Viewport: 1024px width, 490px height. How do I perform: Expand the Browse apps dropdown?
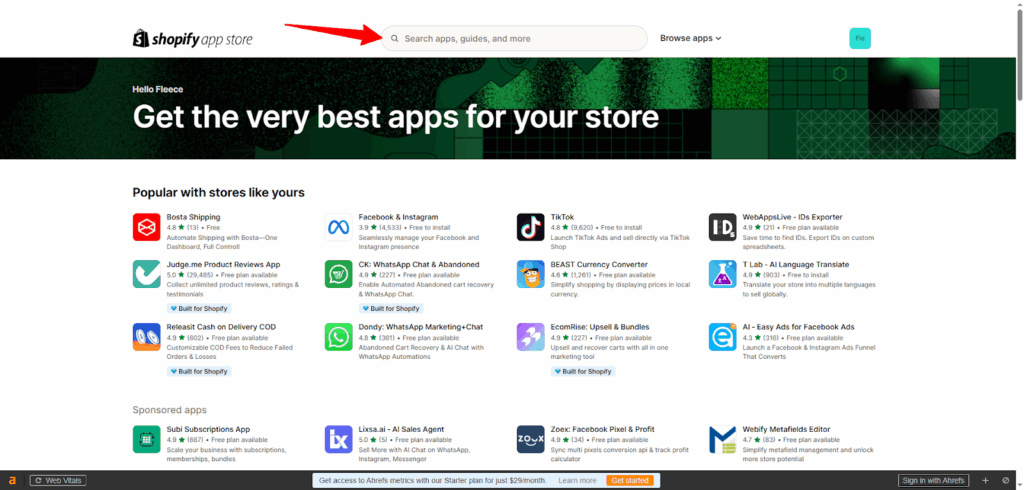(690, 38)
